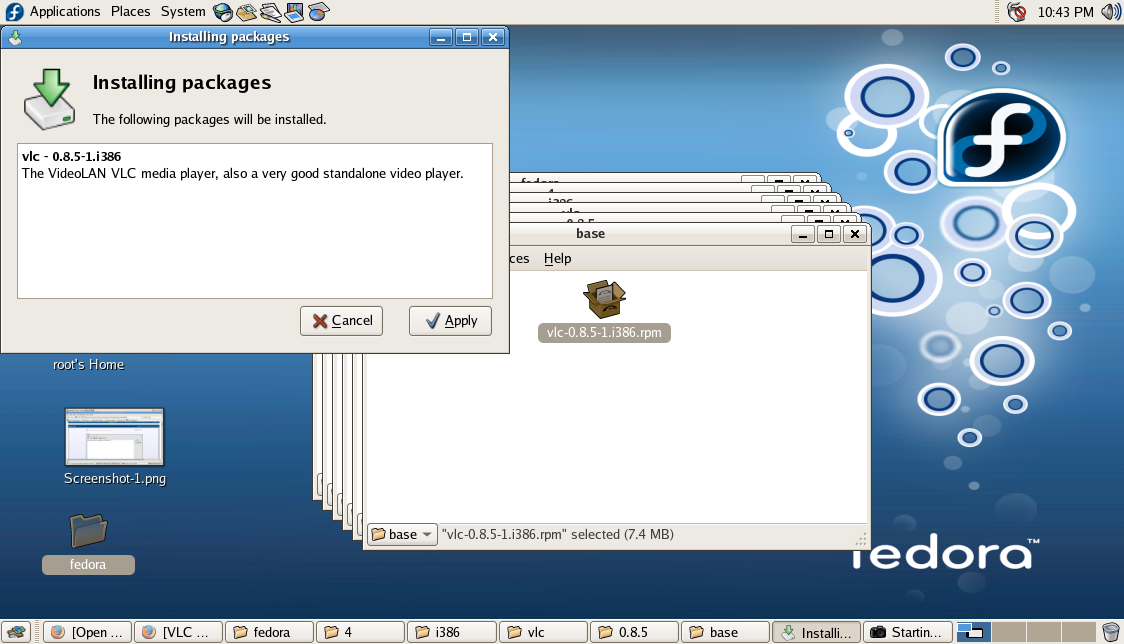Screen dimensions: 1124x644
Task: Switch to the [Open ... browser taskbar button
Action: click(87, 632)
